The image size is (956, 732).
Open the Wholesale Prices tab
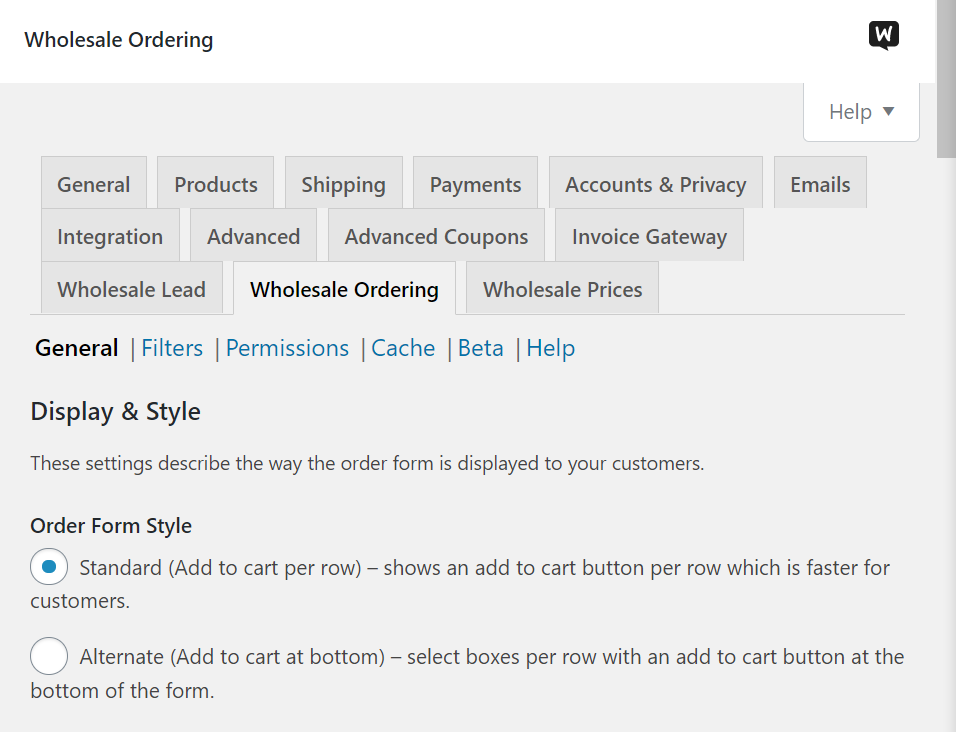[562, 289]
